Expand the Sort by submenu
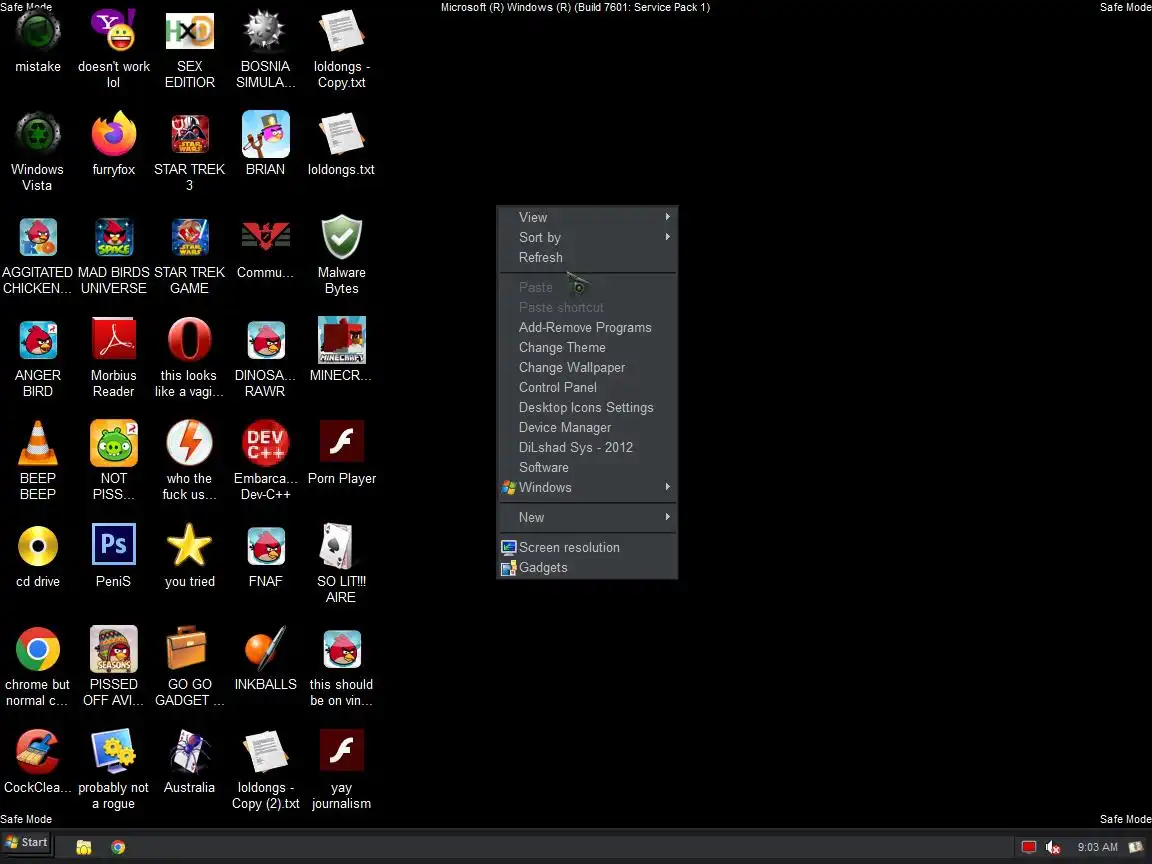The width and height of the screenshot is (1152, 864). coord(586,237)
